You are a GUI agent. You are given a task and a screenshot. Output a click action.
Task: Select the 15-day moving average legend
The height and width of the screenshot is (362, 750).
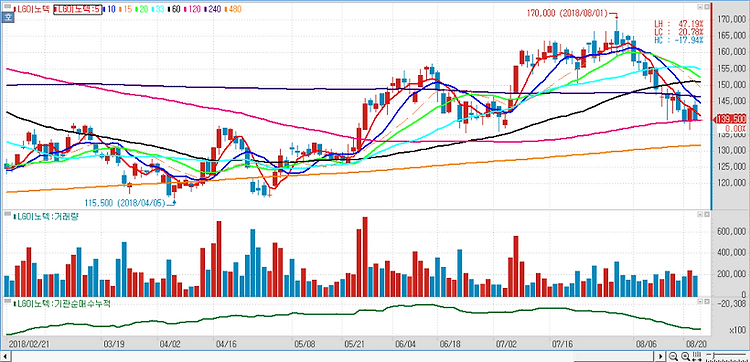(124, 9)
